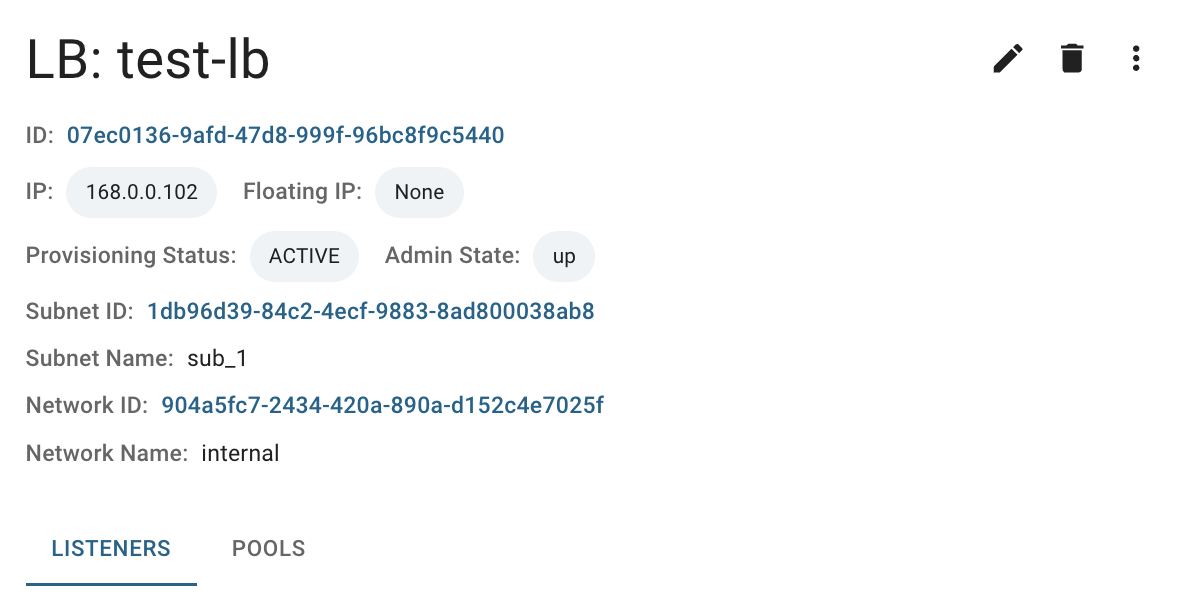Image resolution: width=1184 pixels, height=602 pixels.
Task: Switch to the LISTENERS tab
Action: 111,548
